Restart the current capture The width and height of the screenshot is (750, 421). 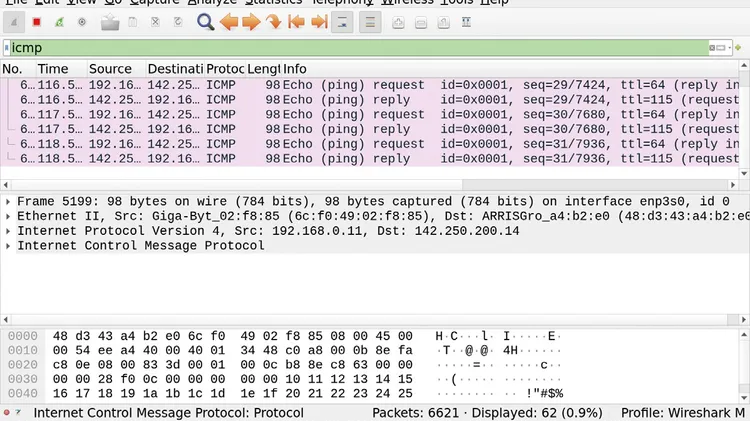pos(59,22)
